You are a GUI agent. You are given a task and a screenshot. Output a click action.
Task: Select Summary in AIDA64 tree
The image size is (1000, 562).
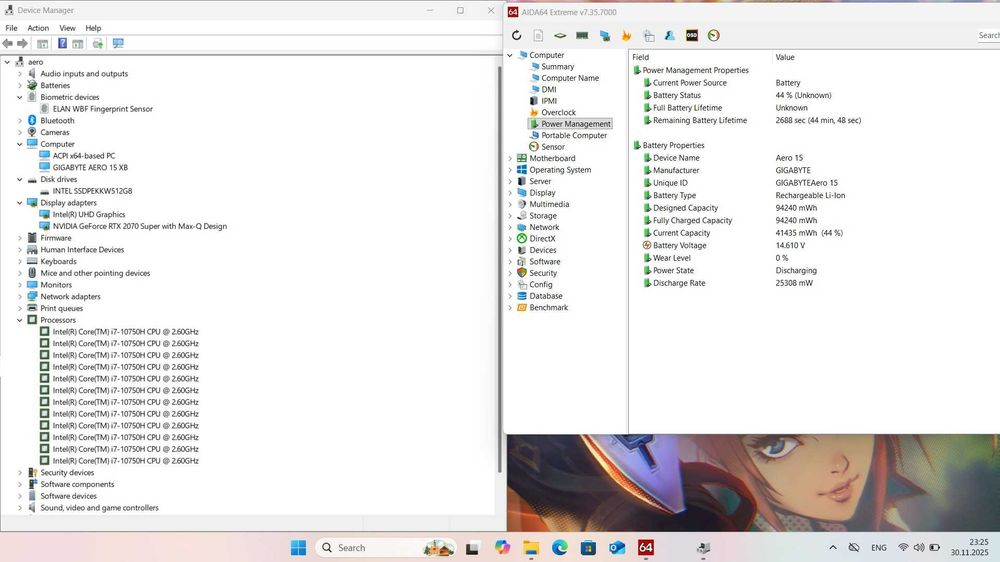click(557, 66)
